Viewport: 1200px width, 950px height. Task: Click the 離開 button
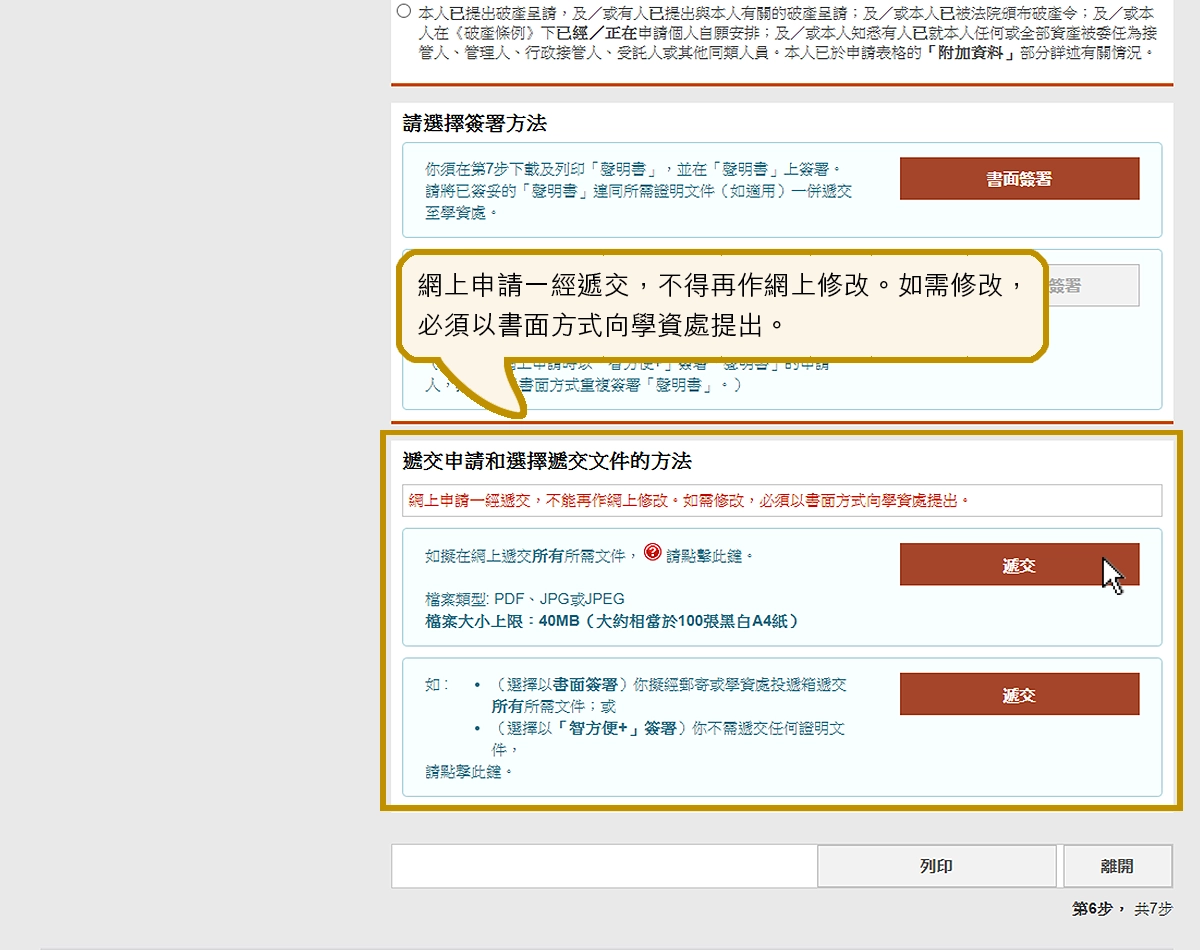click(x=1117, y=866)
